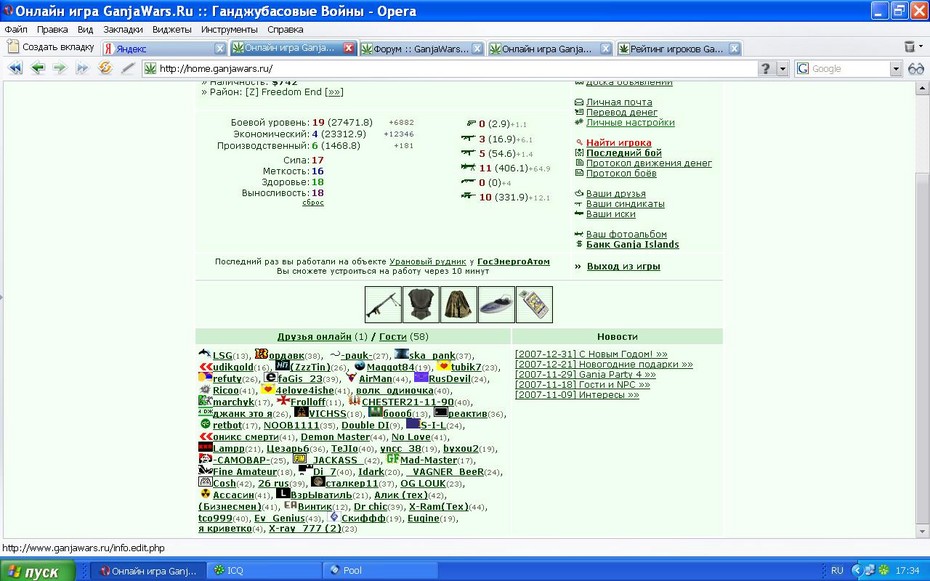Switch to the Рейтинг игроков tab

tap(679, 49)
